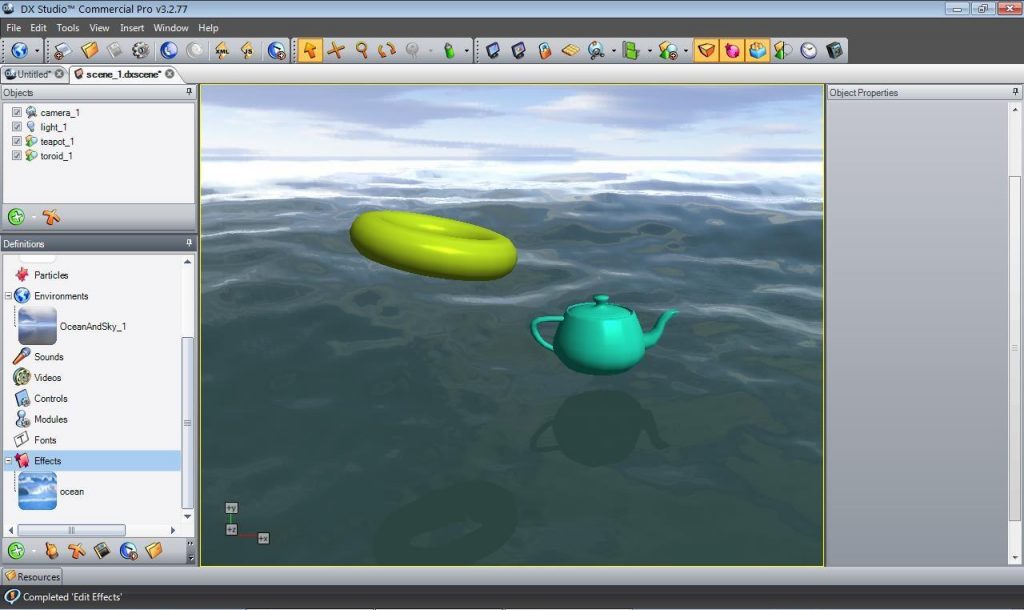Insert a box primitive from the toolbar
This screenshot has height=610, width=1024.
click(x=706, y=48)
